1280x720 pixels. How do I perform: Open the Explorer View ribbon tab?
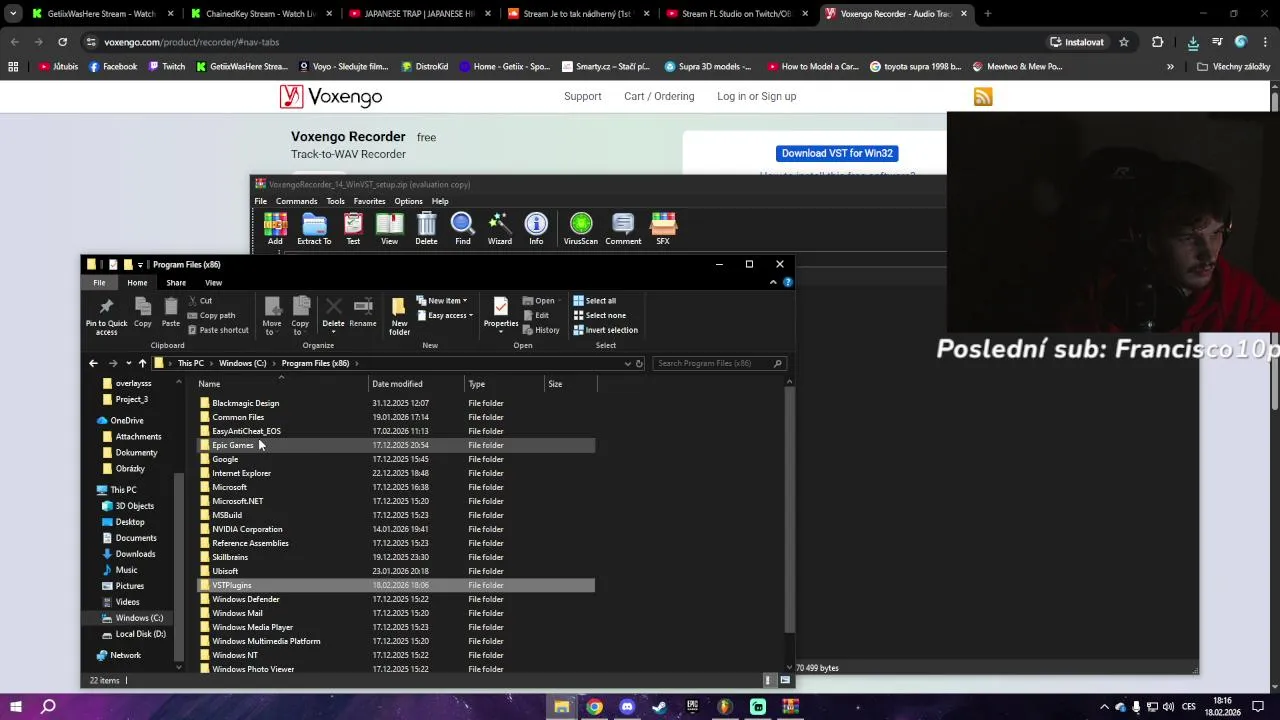click(213, 283)
